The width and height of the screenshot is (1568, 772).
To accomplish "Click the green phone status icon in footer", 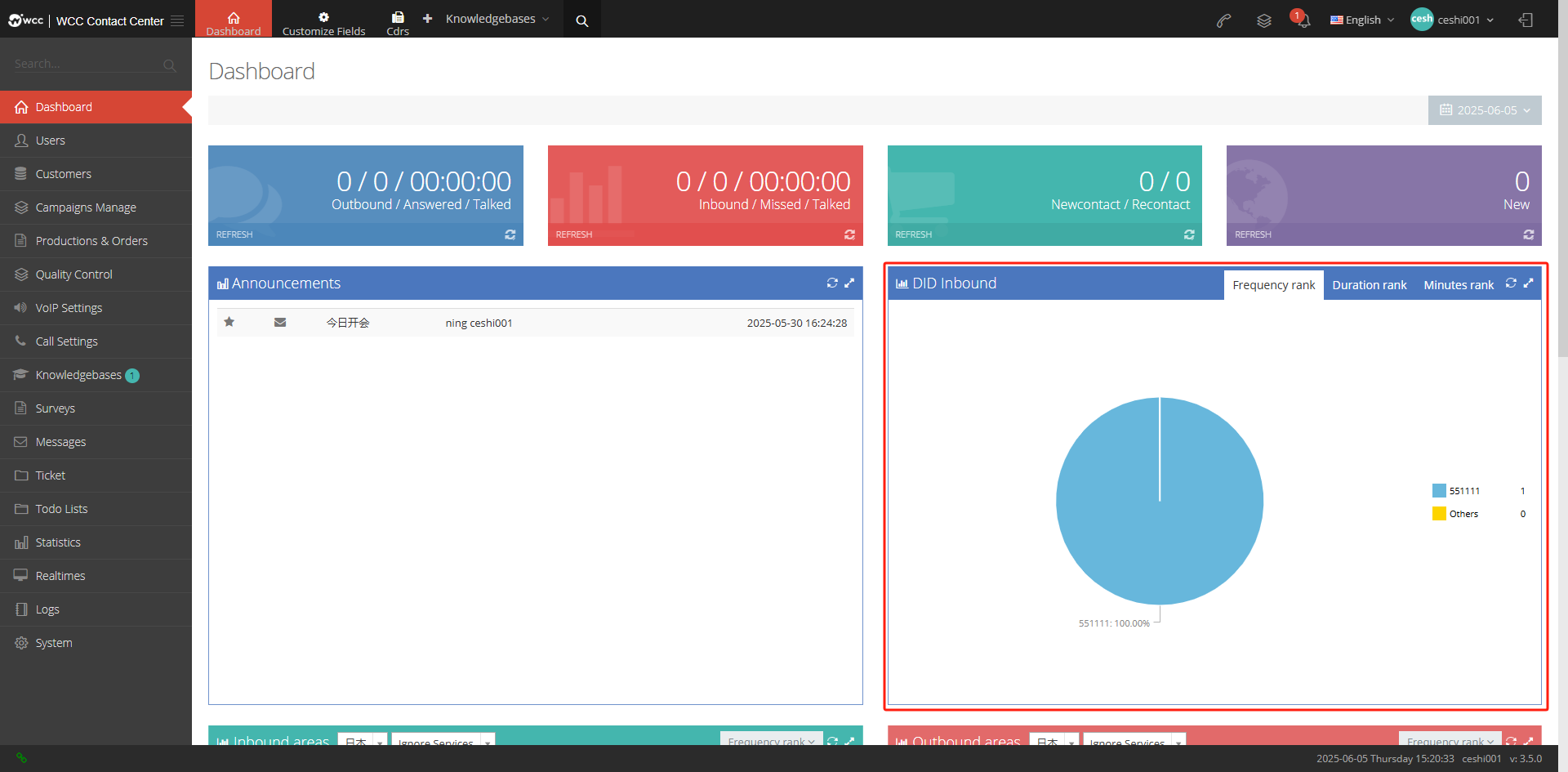I will pos(21,758).
